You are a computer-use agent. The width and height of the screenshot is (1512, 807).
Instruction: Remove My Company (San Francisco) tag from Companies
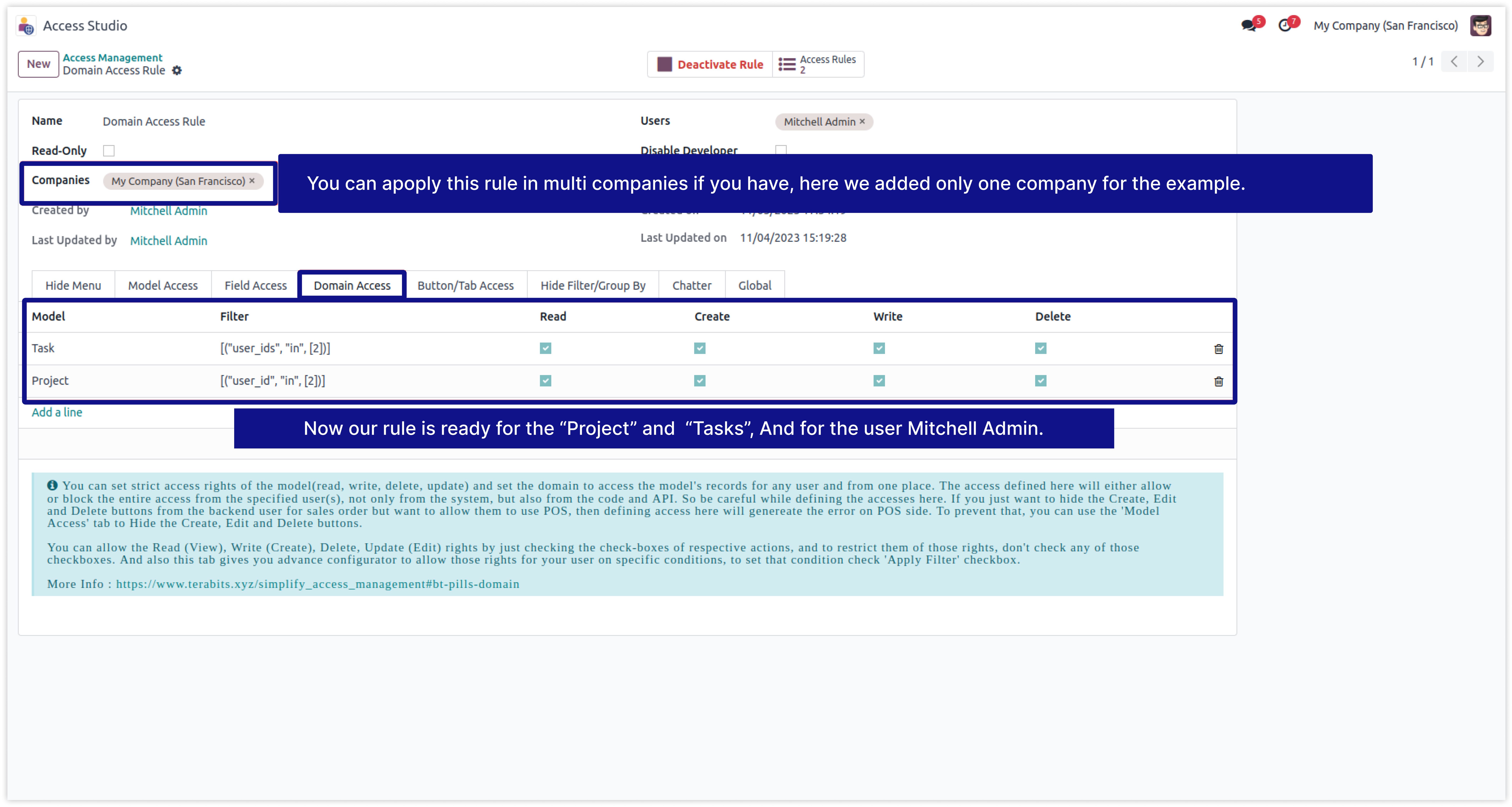tap(252, 181)
